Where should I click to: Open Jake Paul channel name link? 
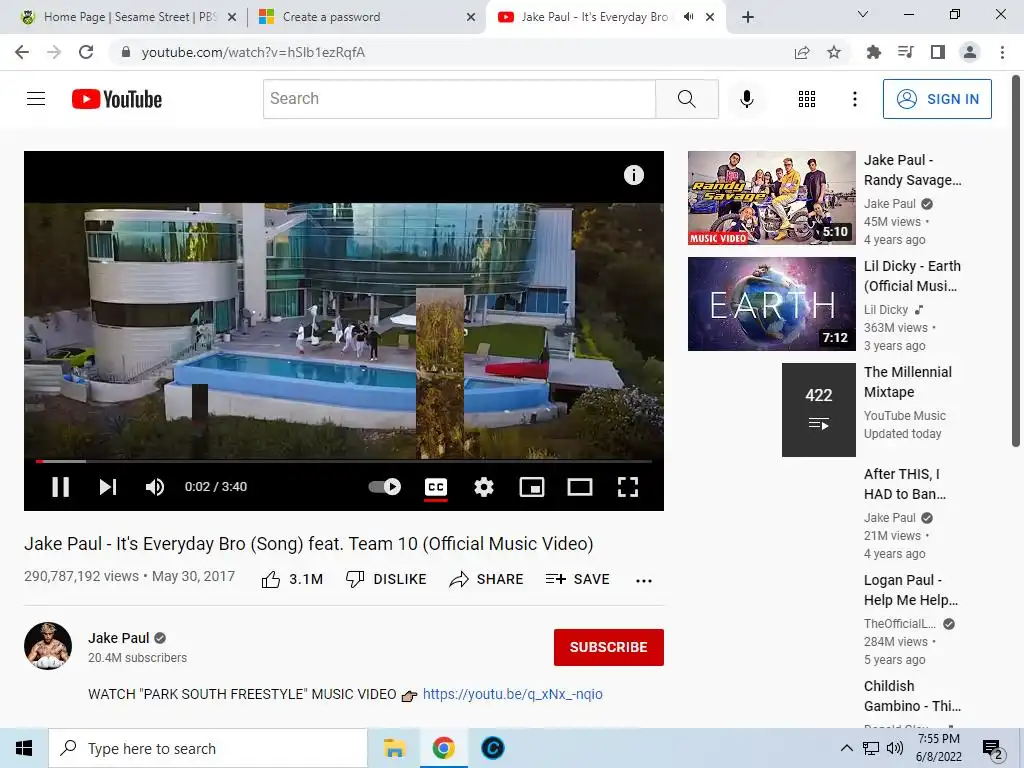tap(119, 638)
